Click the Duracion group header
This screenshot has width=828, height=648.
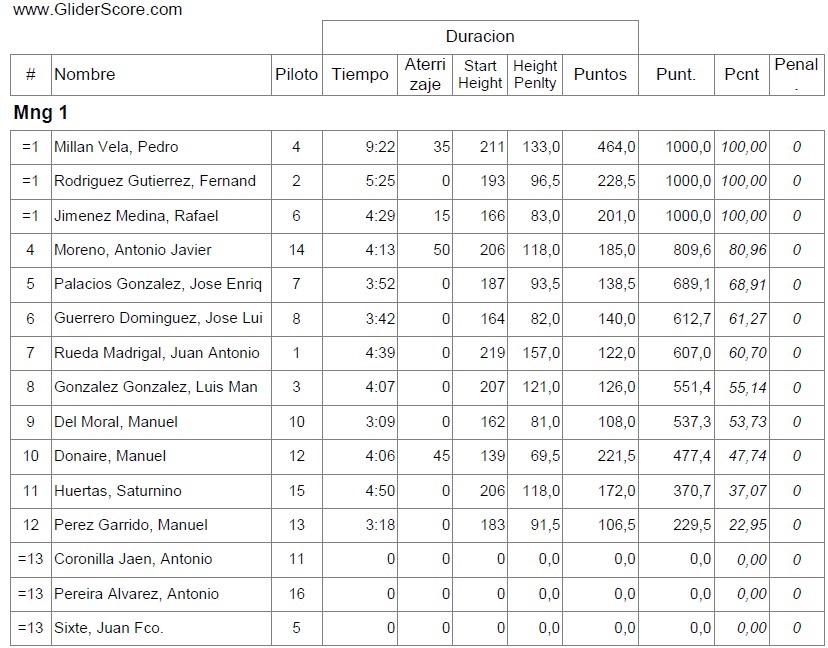(x=480, y=36)
